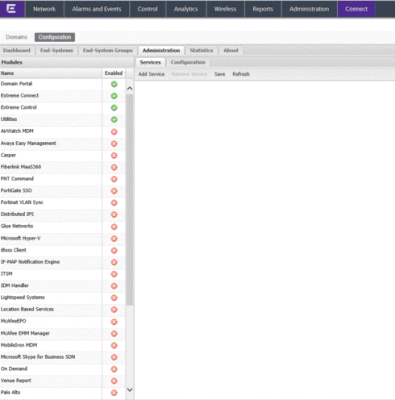Click the Extreme Networks logo icon
Viewport: 395px width, 400px height.
[11, 9]
